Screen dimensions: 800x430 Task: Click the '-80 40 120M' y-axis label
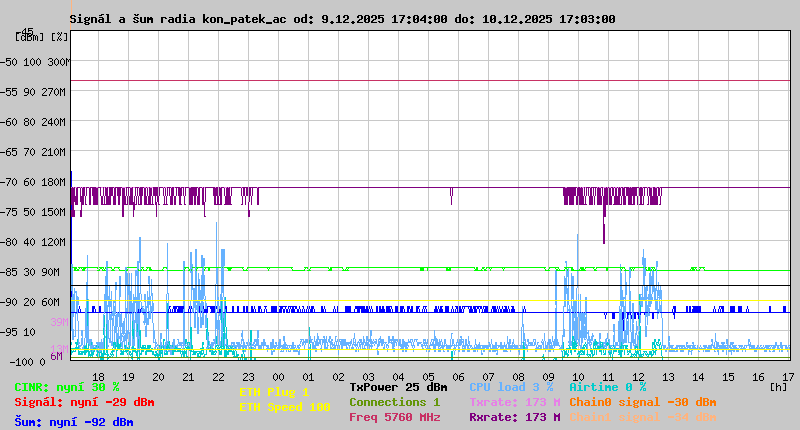33,242
